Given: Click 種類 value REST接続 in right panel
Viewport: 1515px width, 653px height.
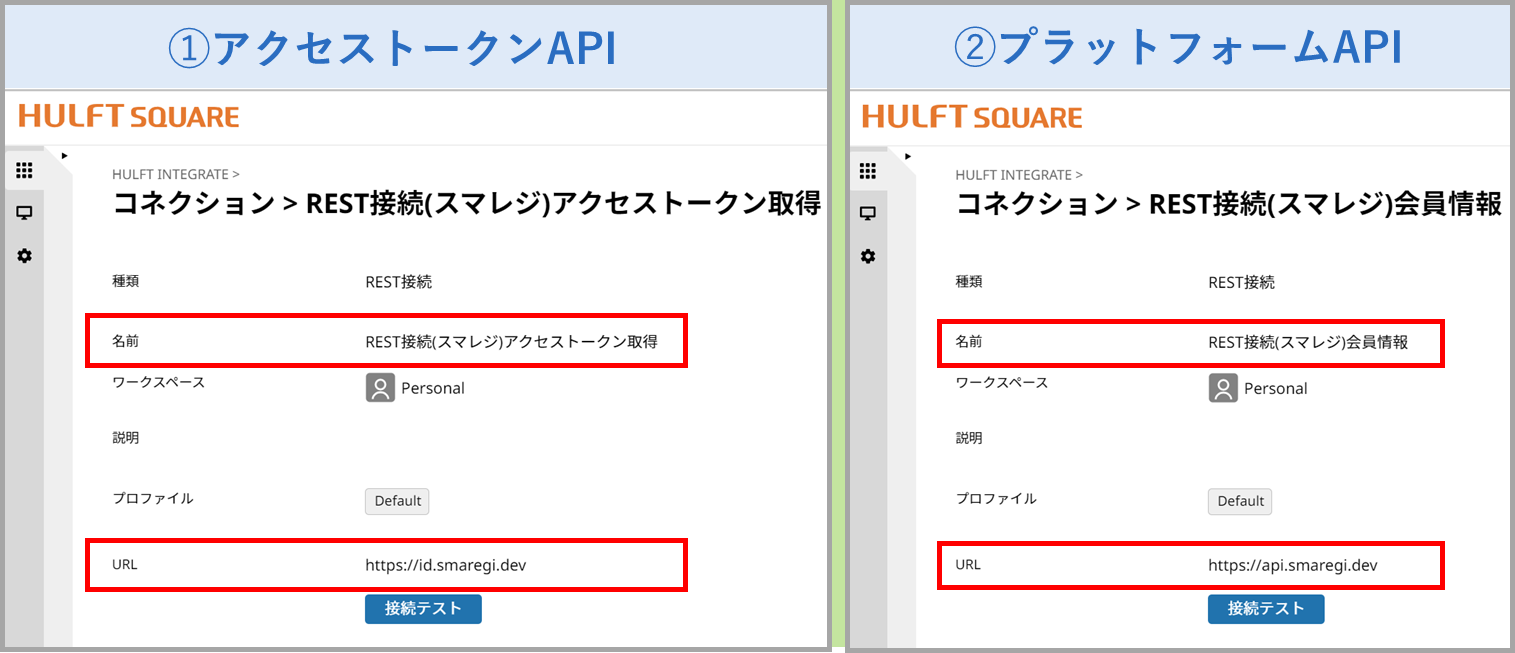Looking at the screenshot, I should click(x=1242, y=282).
